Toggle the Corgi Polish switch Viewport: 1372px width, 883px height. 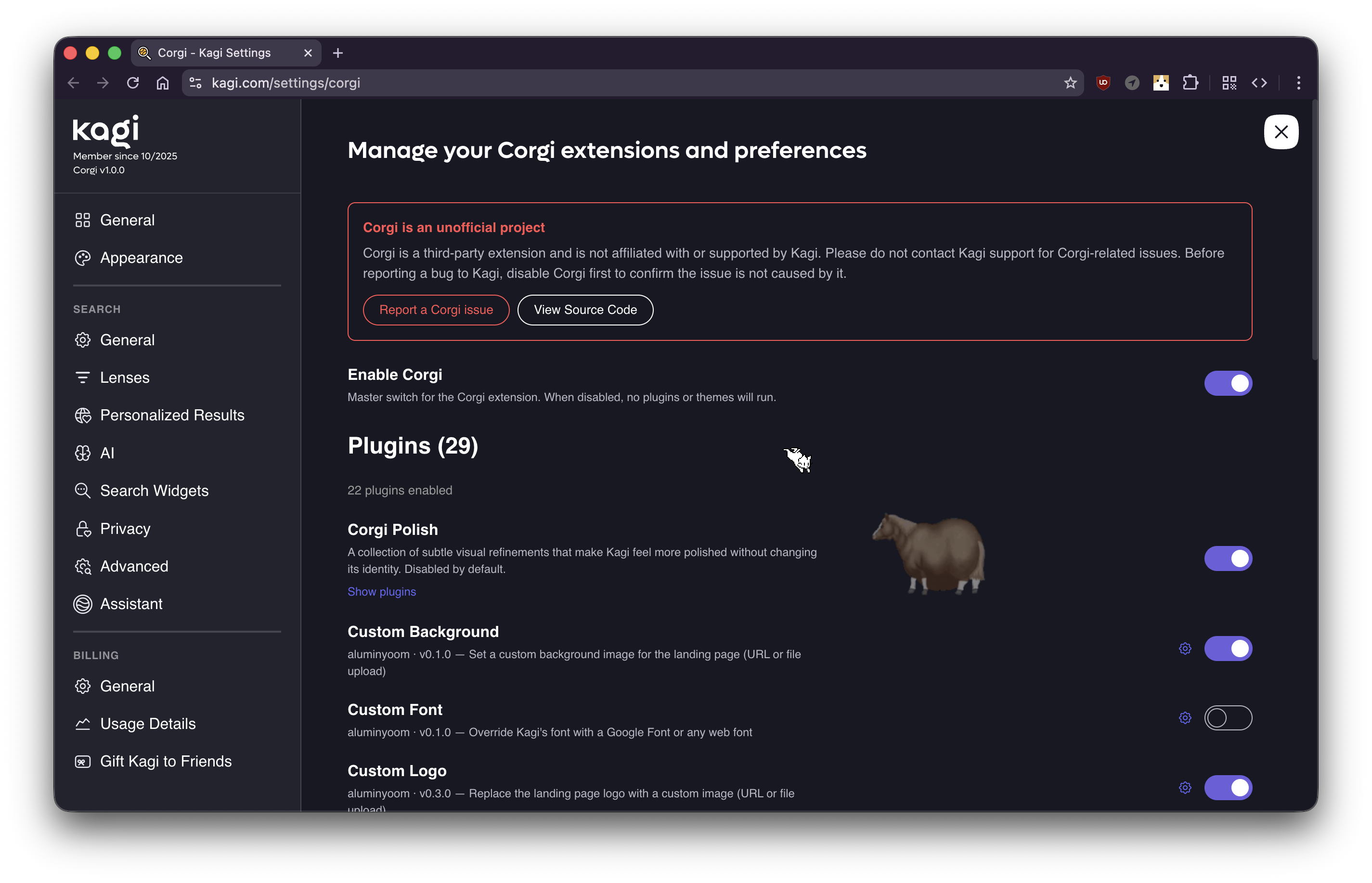1228,558
